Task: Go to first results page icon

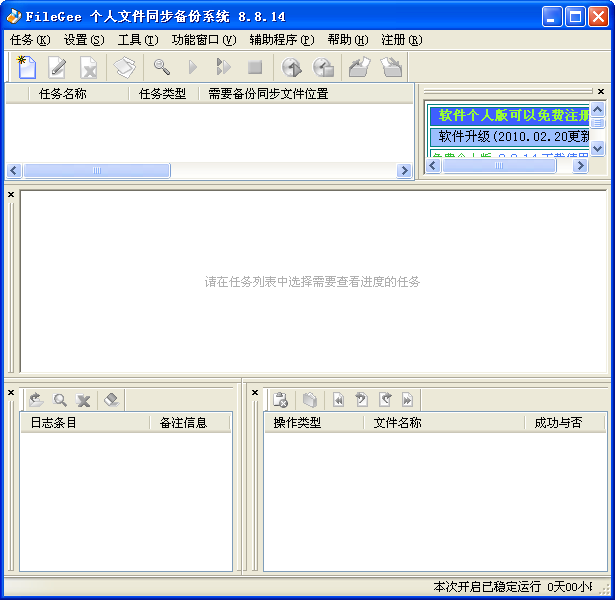Action: pos(338,400)
